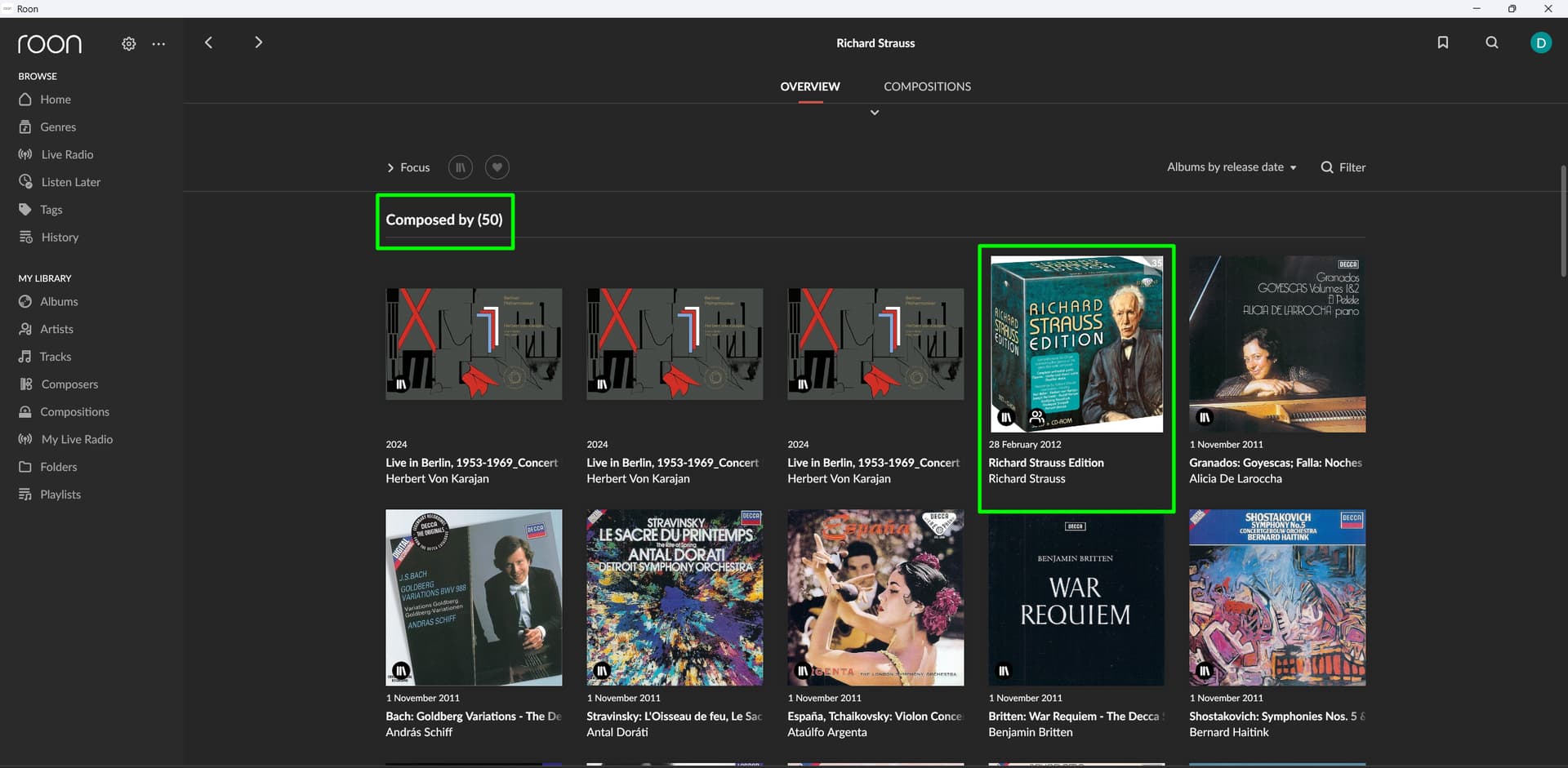Open the three-dots more menu

pos(158,44)
